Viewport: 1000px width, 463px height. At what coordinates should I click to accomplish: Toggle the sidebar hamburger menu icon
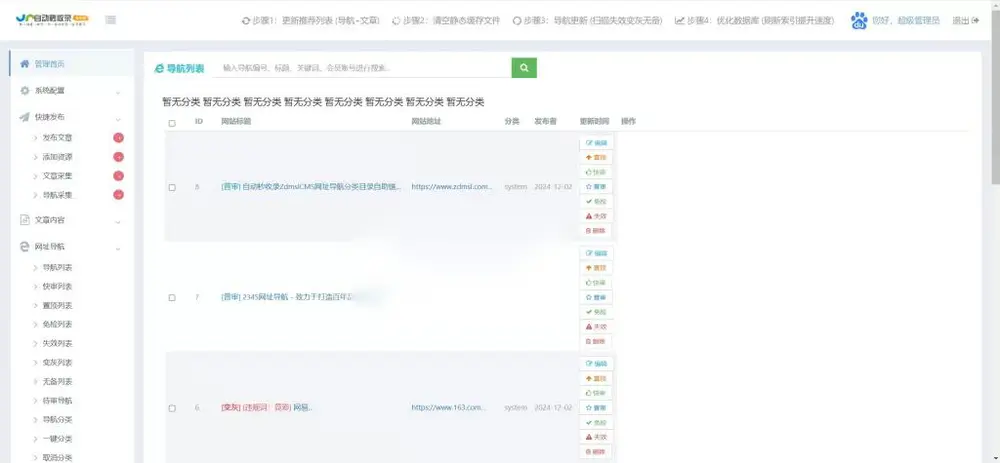110,20
